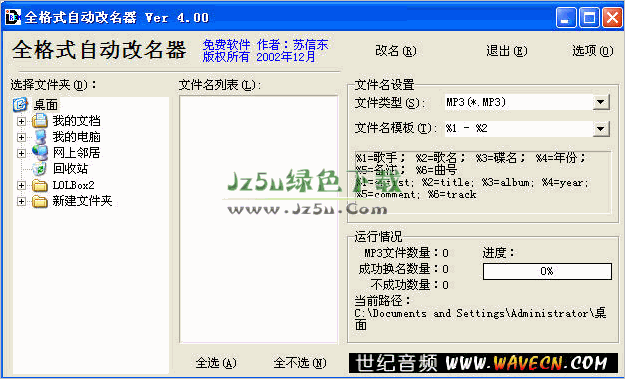Viewport: 625px width, 379px height.
Task: Click the current path C:\Documents and Settings text
Action: (480, 319)
